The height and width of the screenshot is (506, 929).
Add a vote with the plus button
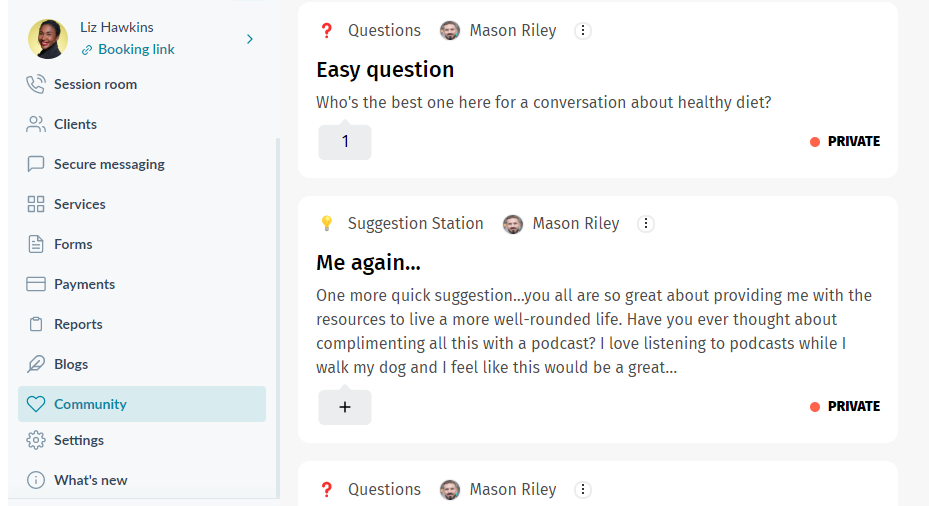345,407
